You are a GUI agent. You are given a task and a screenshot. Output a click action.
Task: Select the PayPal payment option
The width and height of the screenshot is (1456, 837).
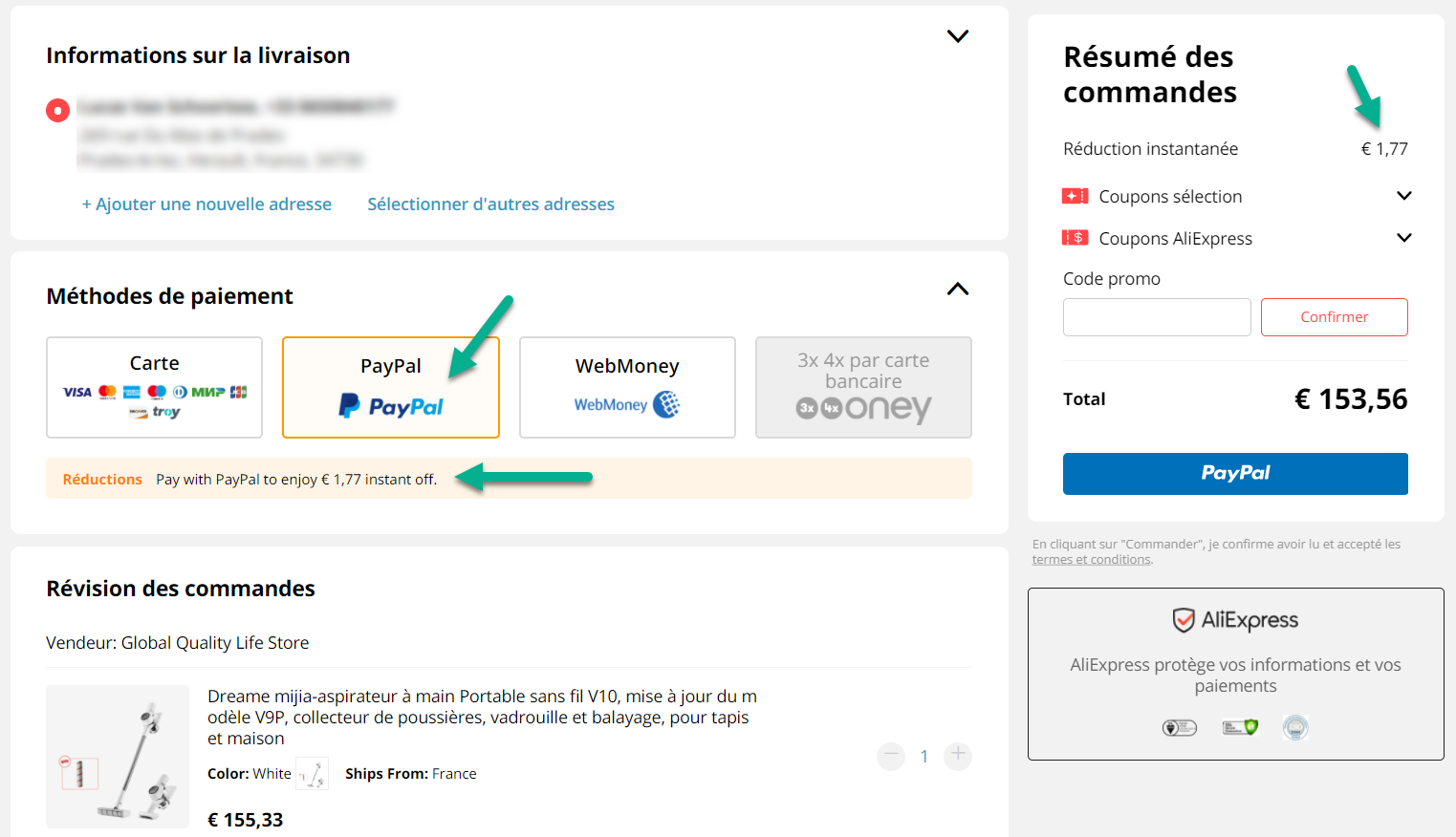point(390,387)
